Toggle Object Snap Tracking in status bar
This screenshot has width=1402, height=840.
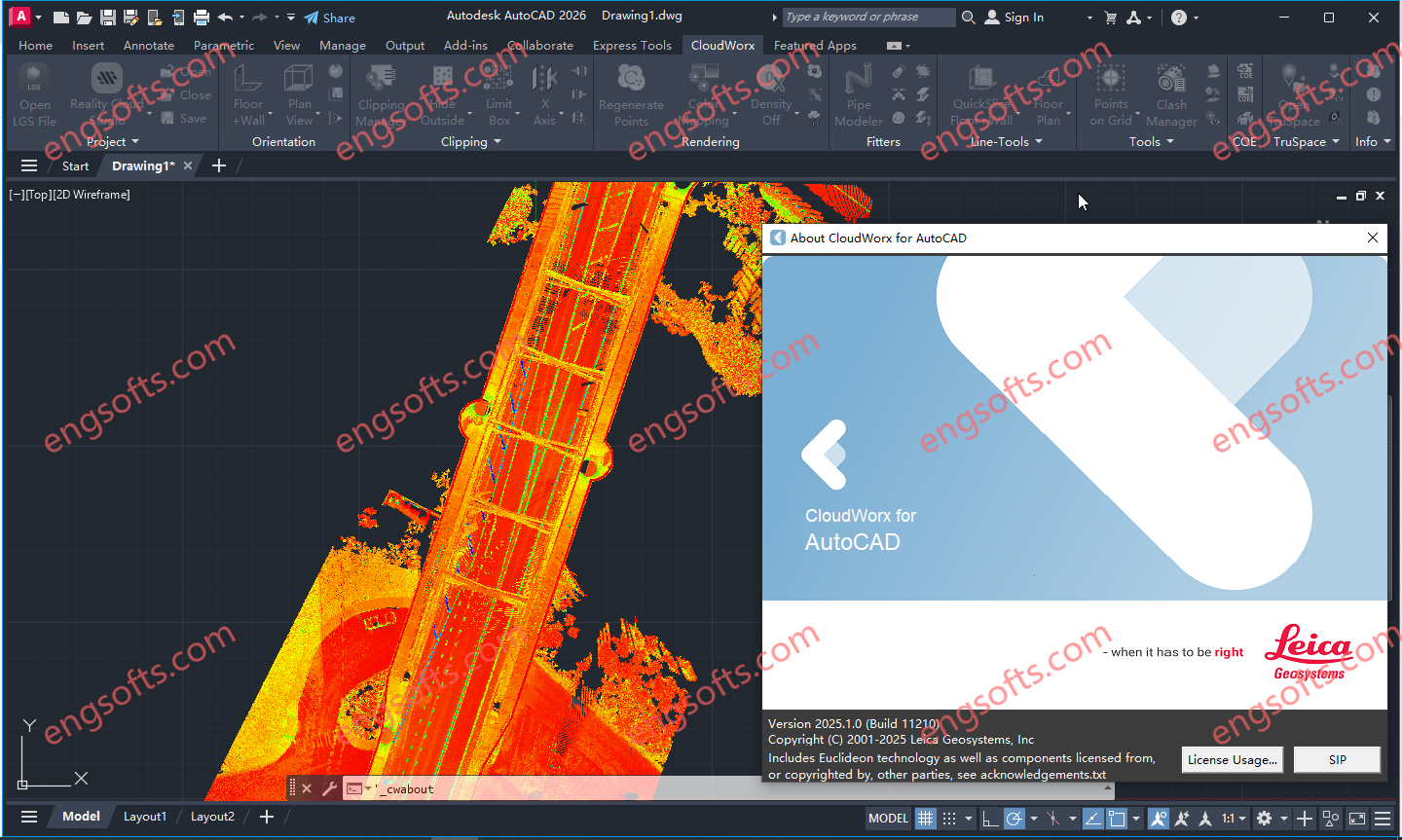1093,819
